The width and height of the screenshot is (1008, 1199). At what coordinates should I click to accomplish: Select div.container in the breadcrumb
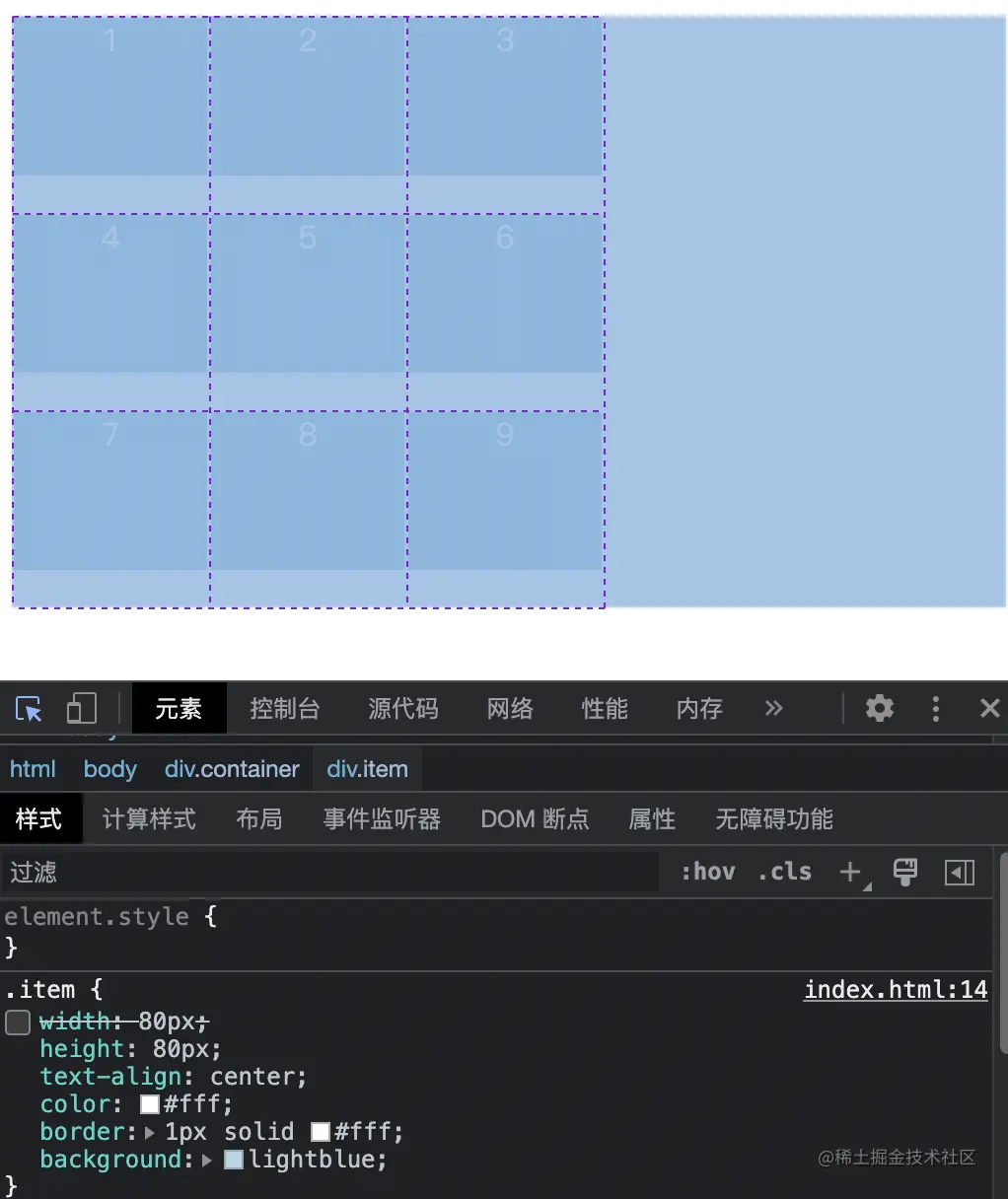(232, 768)
